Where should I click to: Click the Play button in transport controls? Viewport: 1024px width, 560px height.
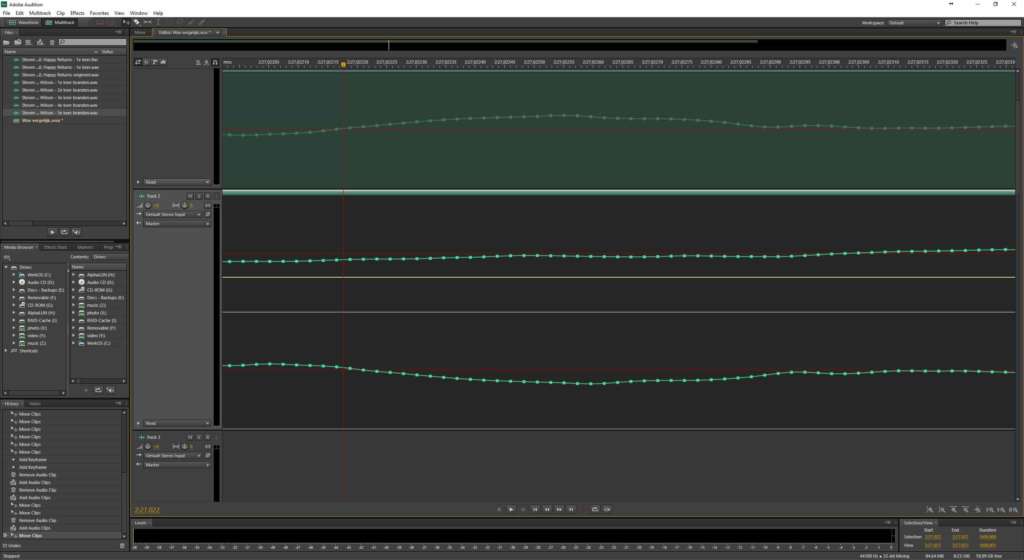click(511, 509)
